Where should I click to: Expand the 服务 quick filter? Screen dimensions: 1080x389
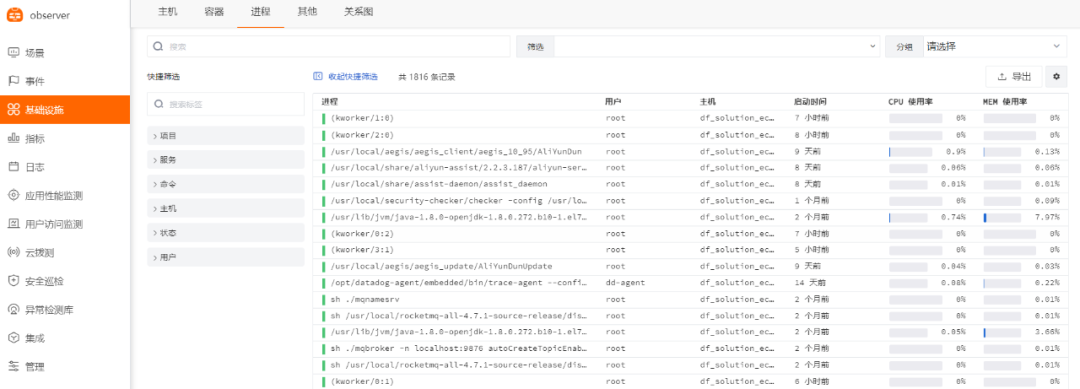pos(226,160)
